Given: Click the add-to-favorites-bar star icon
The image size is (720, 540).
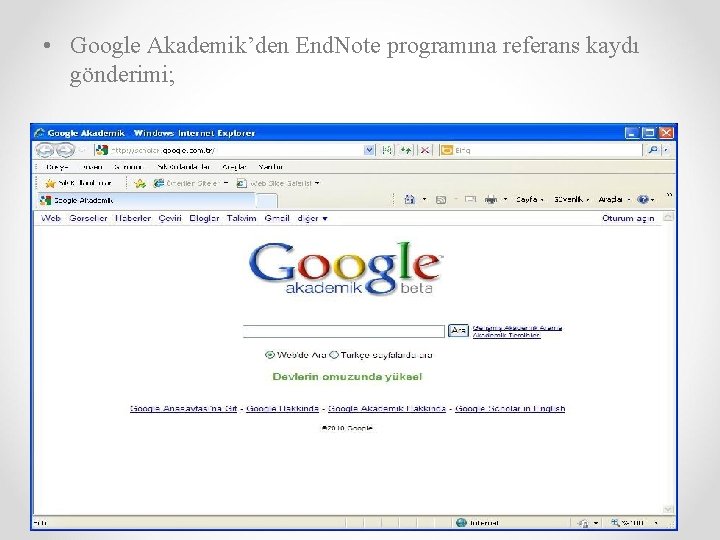Looking at the screenshot, I should 140,184.
